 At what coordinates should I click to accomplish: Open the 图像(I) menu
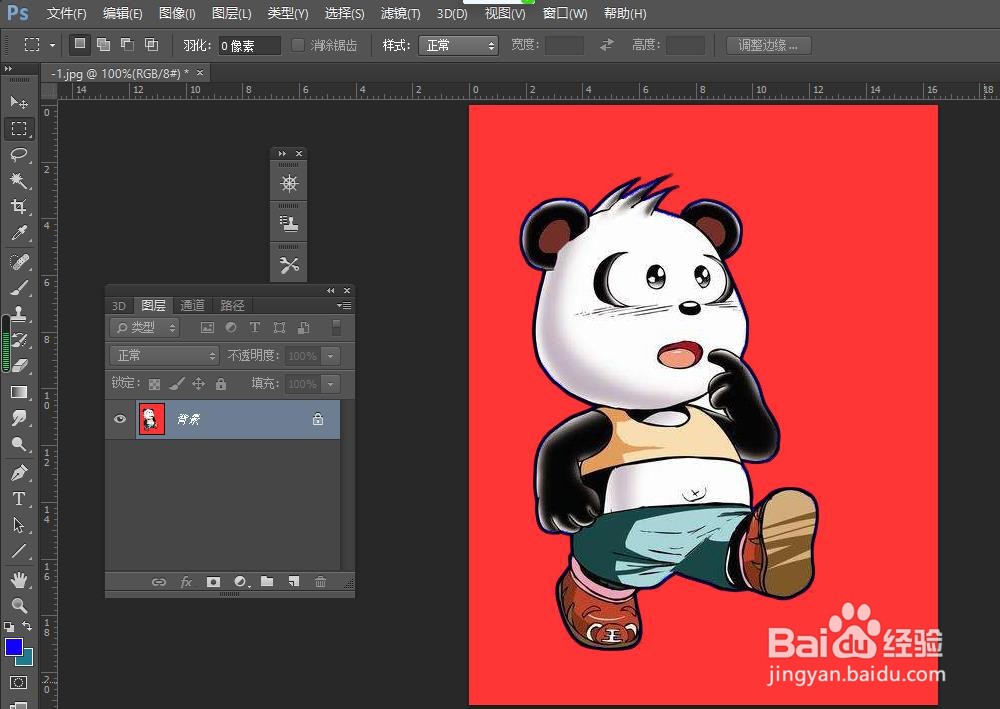coord(177,13)
